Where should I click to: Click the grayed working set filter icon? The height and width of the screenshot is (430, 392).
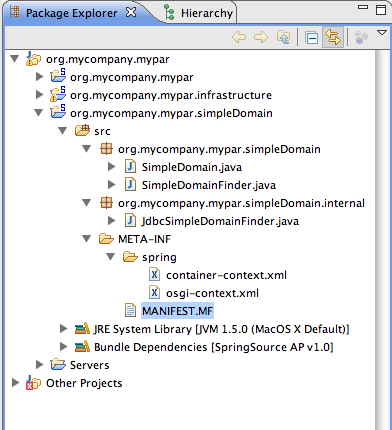[361, 37]
